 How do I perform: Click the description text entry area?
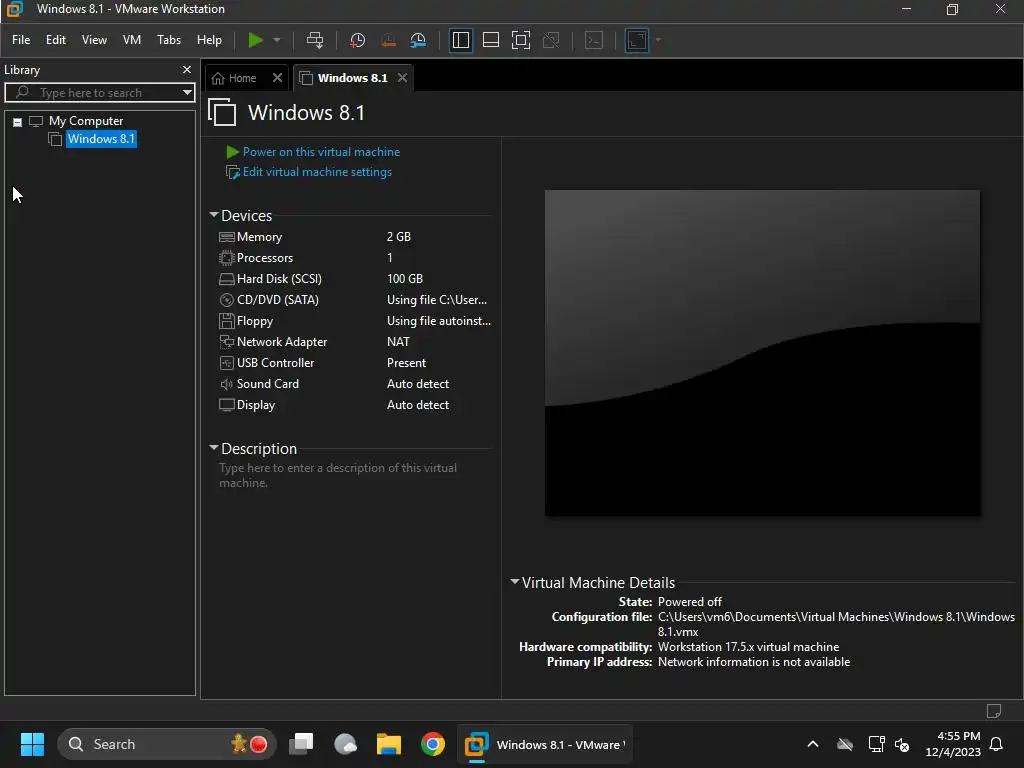click(353, 475)
